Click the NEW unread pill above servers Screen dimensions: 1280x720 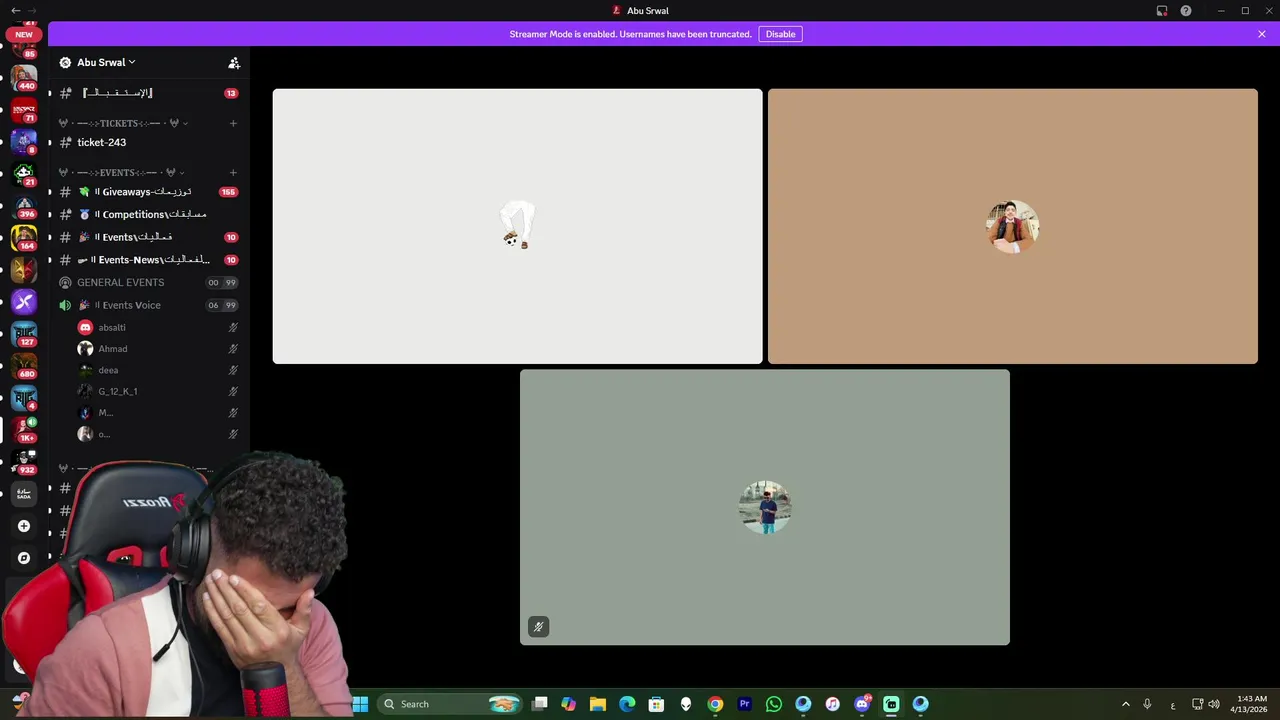pos(24,34)
